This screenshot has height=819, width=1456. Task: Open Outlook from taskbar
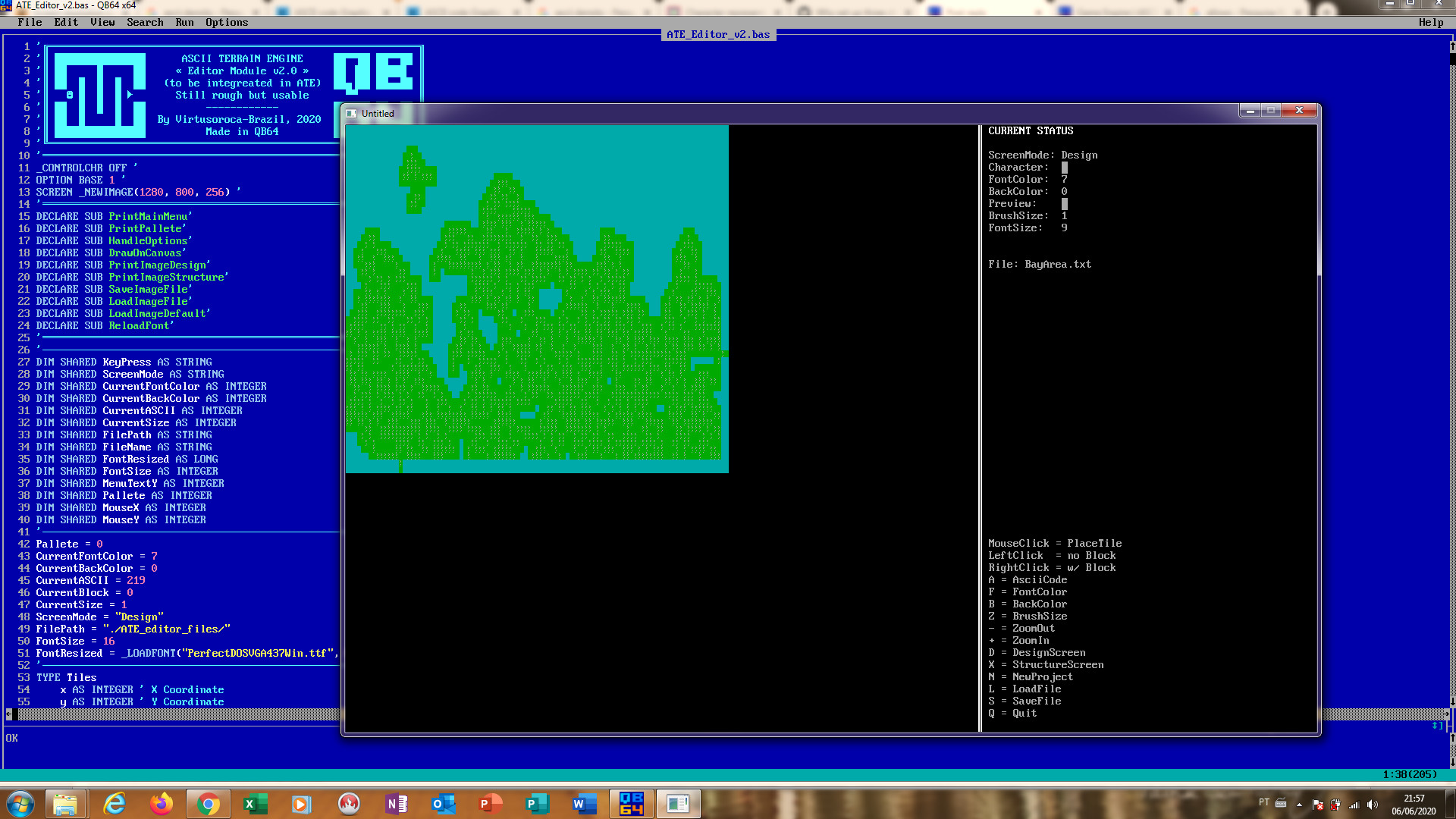[443, 803]
